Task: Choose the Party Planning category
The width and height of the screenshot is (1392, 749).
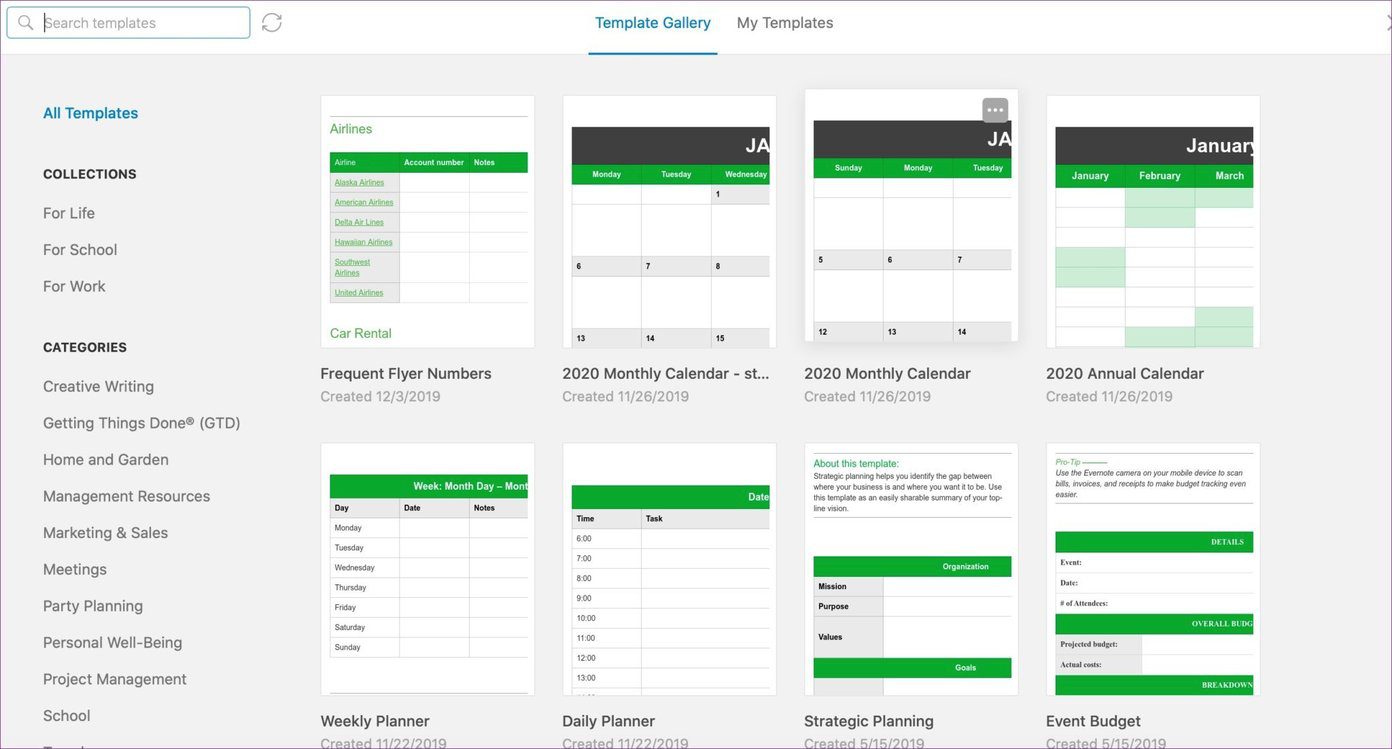Action: tap(93, 606)
